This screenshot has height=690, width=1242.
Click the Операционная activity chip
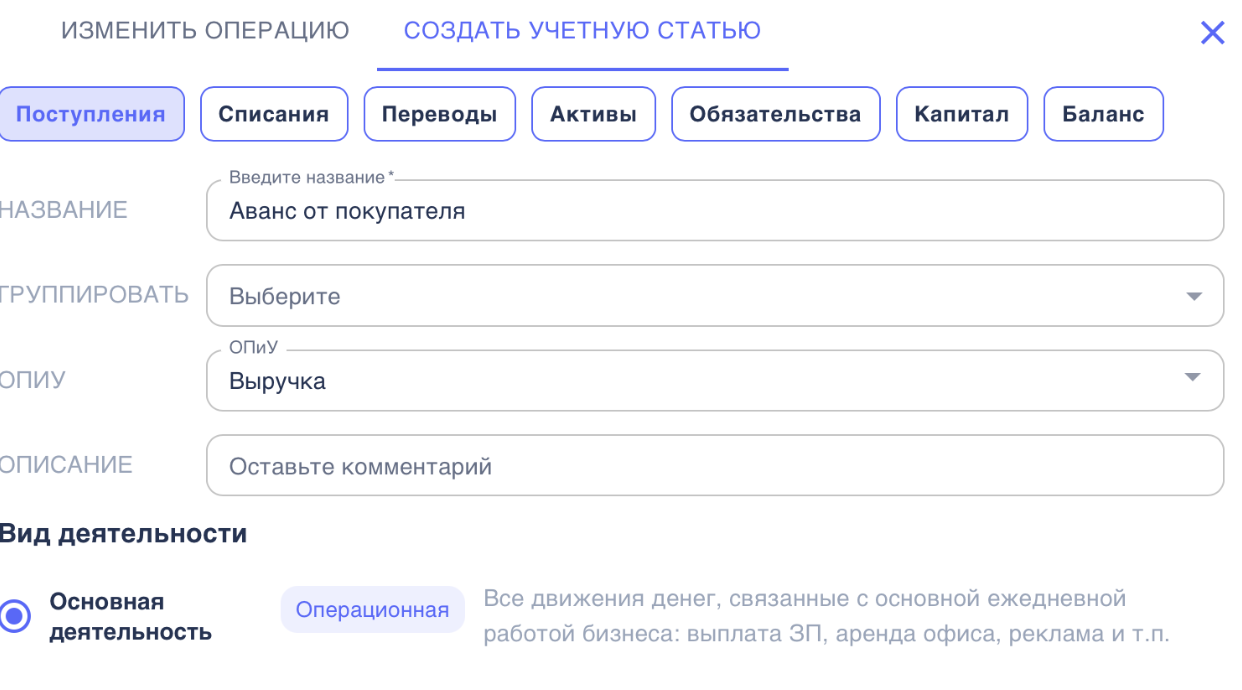(x=372, y=609)
